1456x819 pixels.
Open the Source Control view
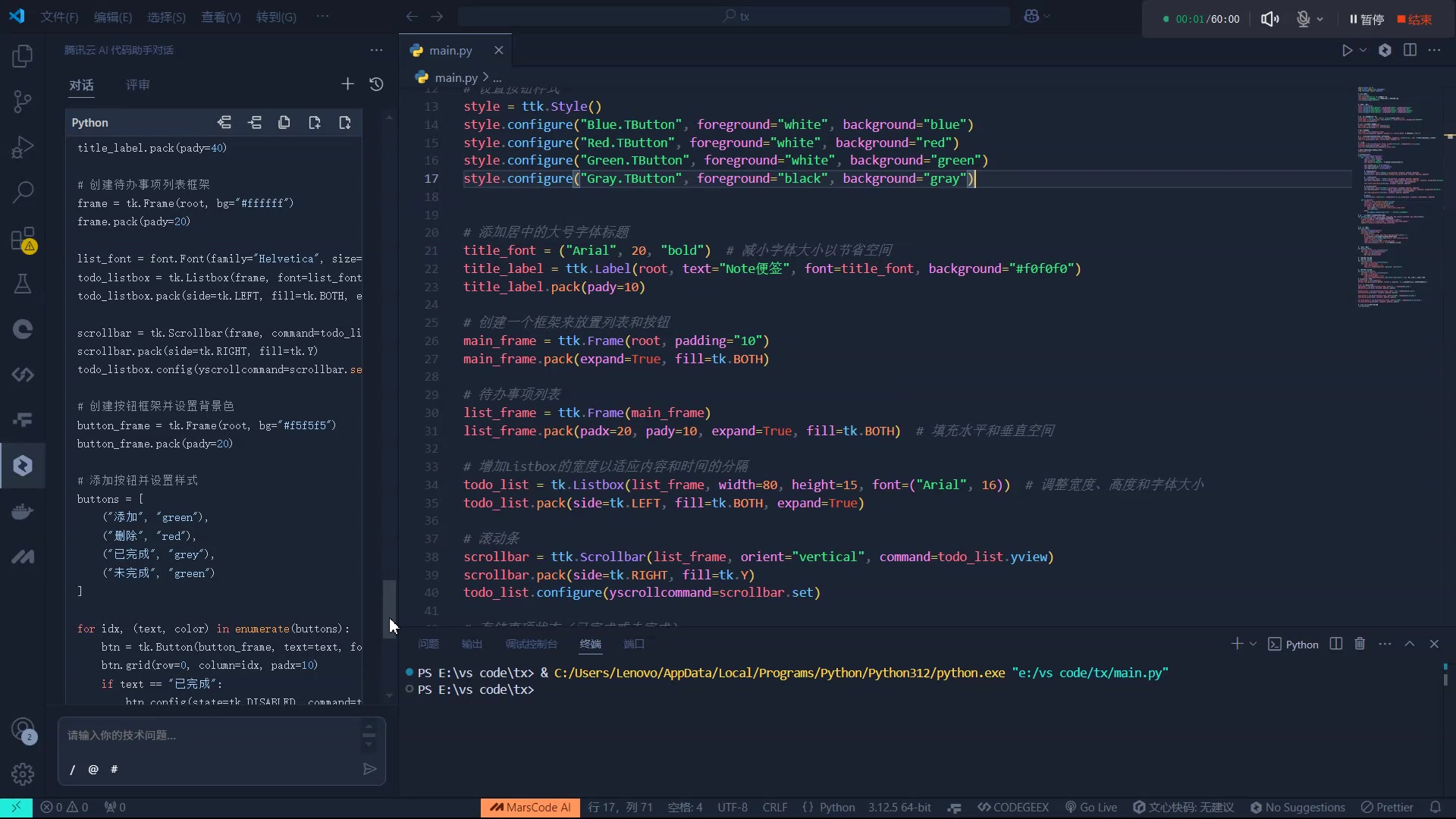click(23, 102)
